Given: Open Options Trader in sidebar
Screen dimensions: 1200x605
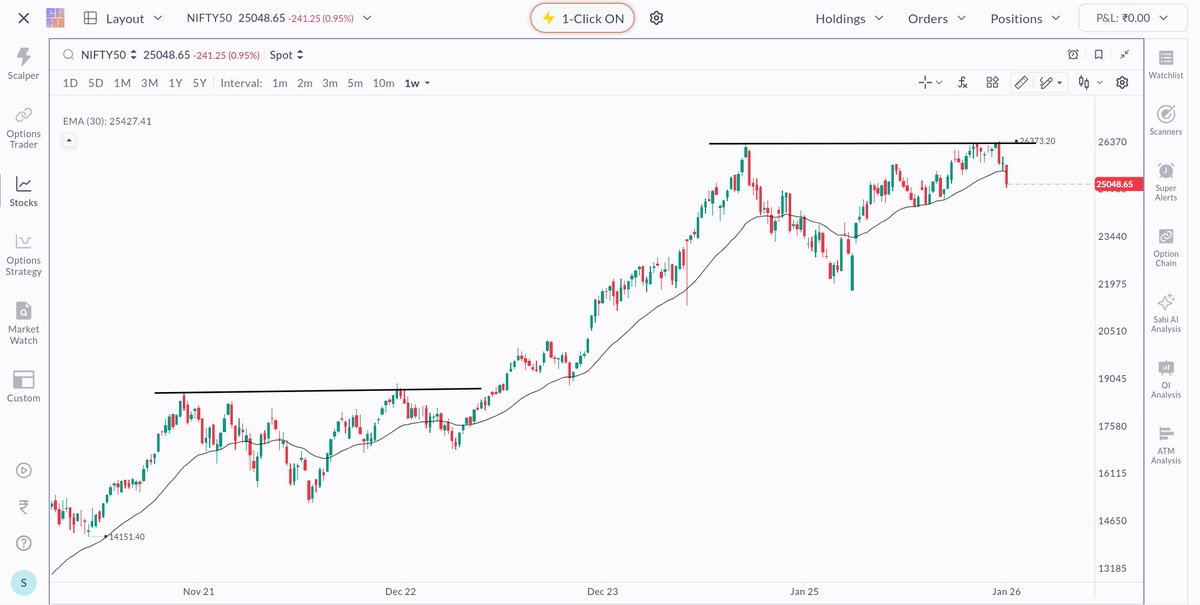Looking at the screenshot, I should pyautogui.click(x=24, y=128).
